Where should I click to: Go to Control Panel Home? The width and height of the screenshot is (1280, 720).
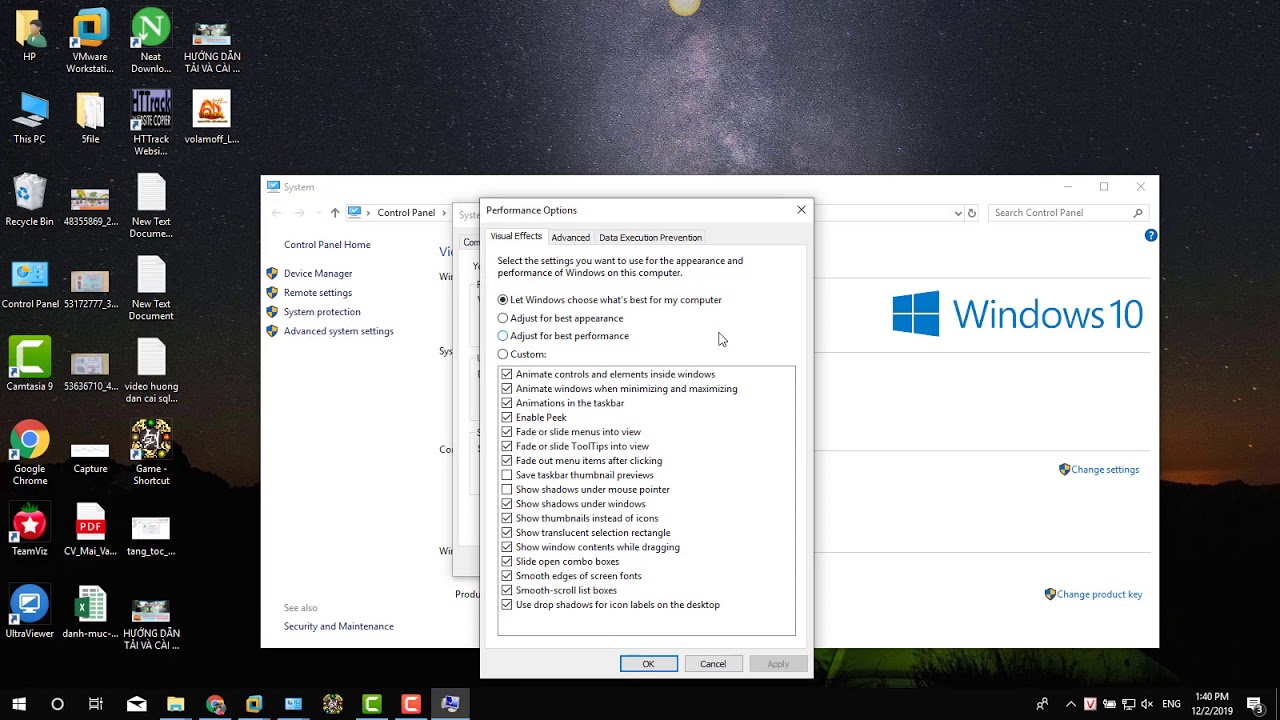coord(327,244)
